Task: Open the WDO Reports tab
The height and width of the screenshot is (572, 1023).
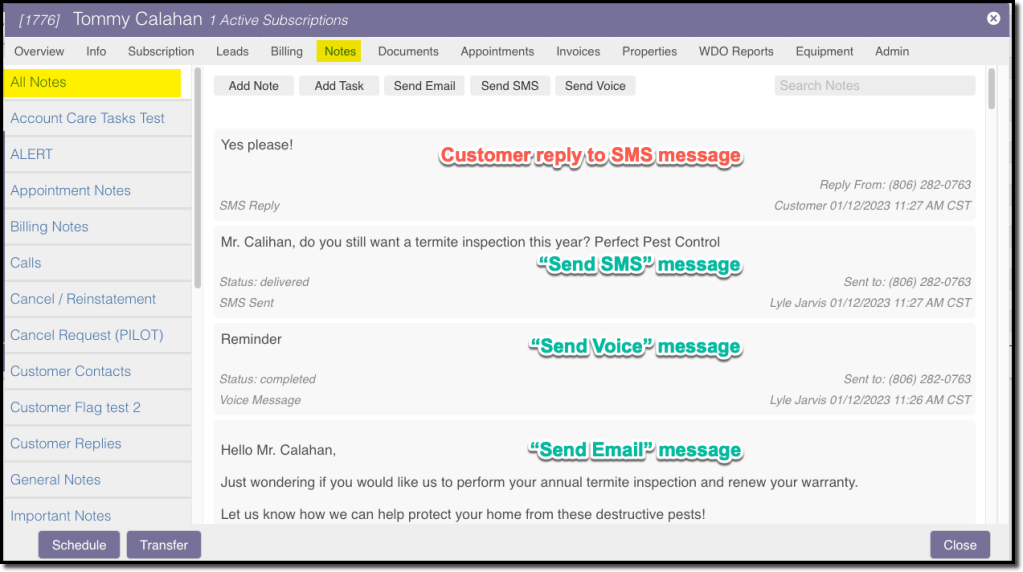Action: pos(736,51)
